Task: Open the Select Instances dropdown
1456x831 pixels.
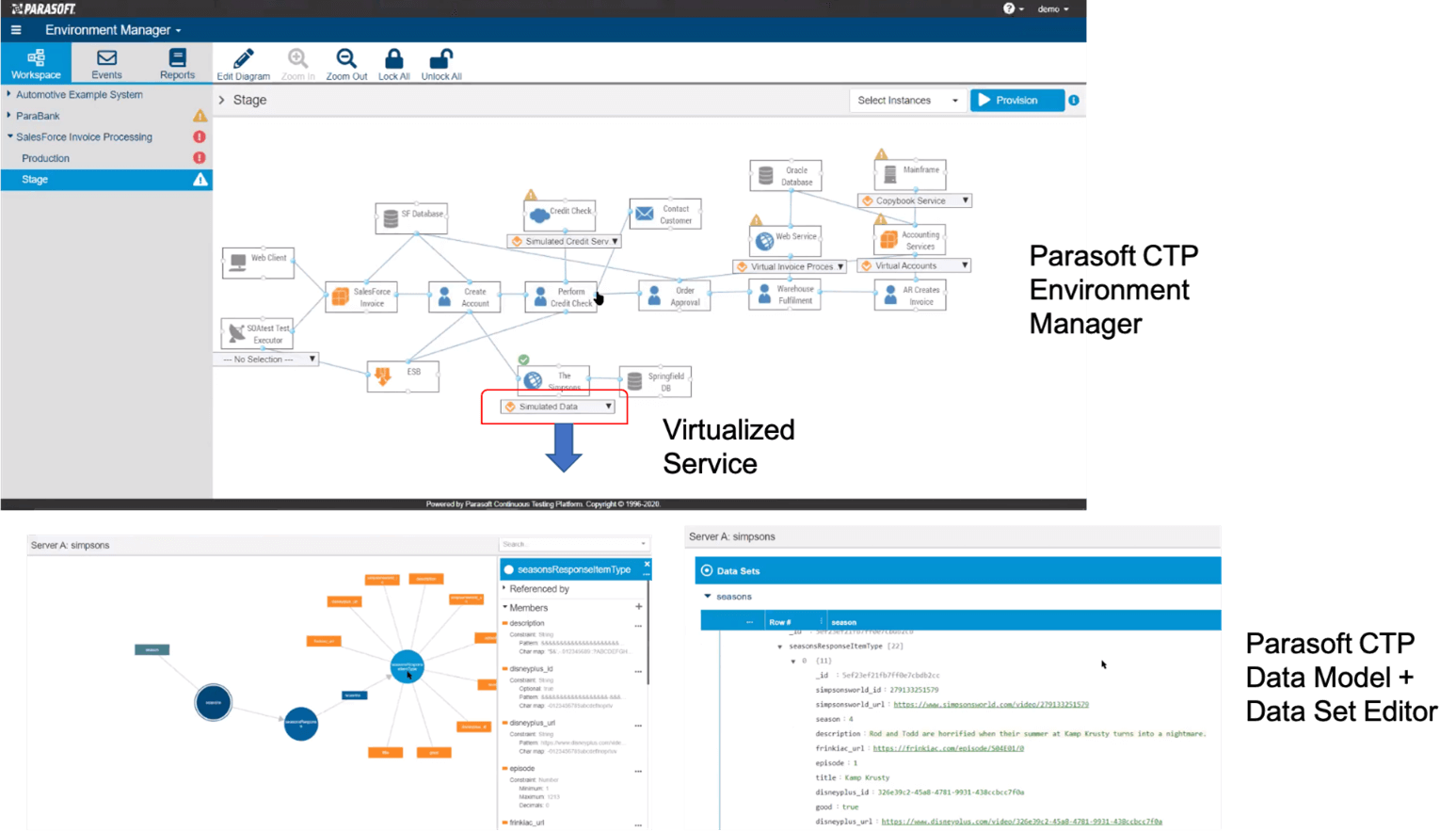Action: click(907, 100)
